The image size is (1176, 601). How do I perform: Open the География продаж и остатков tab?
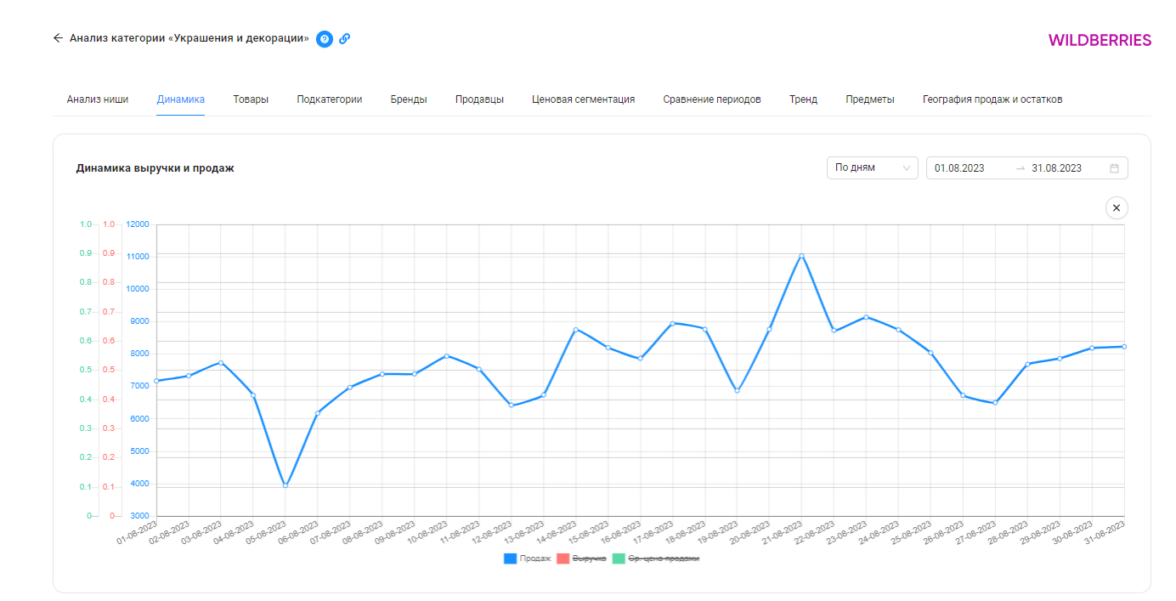992,99
